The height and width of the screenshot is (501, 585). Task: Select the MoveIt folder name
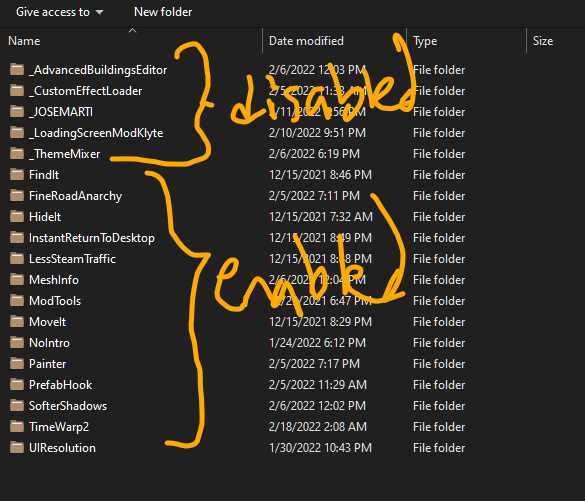(x=48, y=322)
